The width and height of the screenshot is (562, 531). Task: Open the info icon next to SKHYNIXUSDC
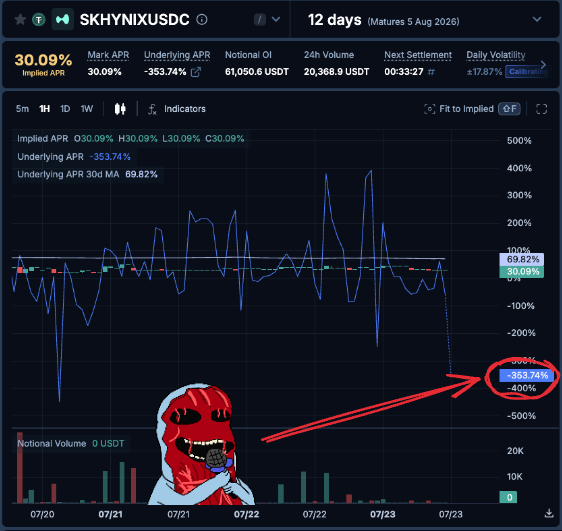click(202, 19)
